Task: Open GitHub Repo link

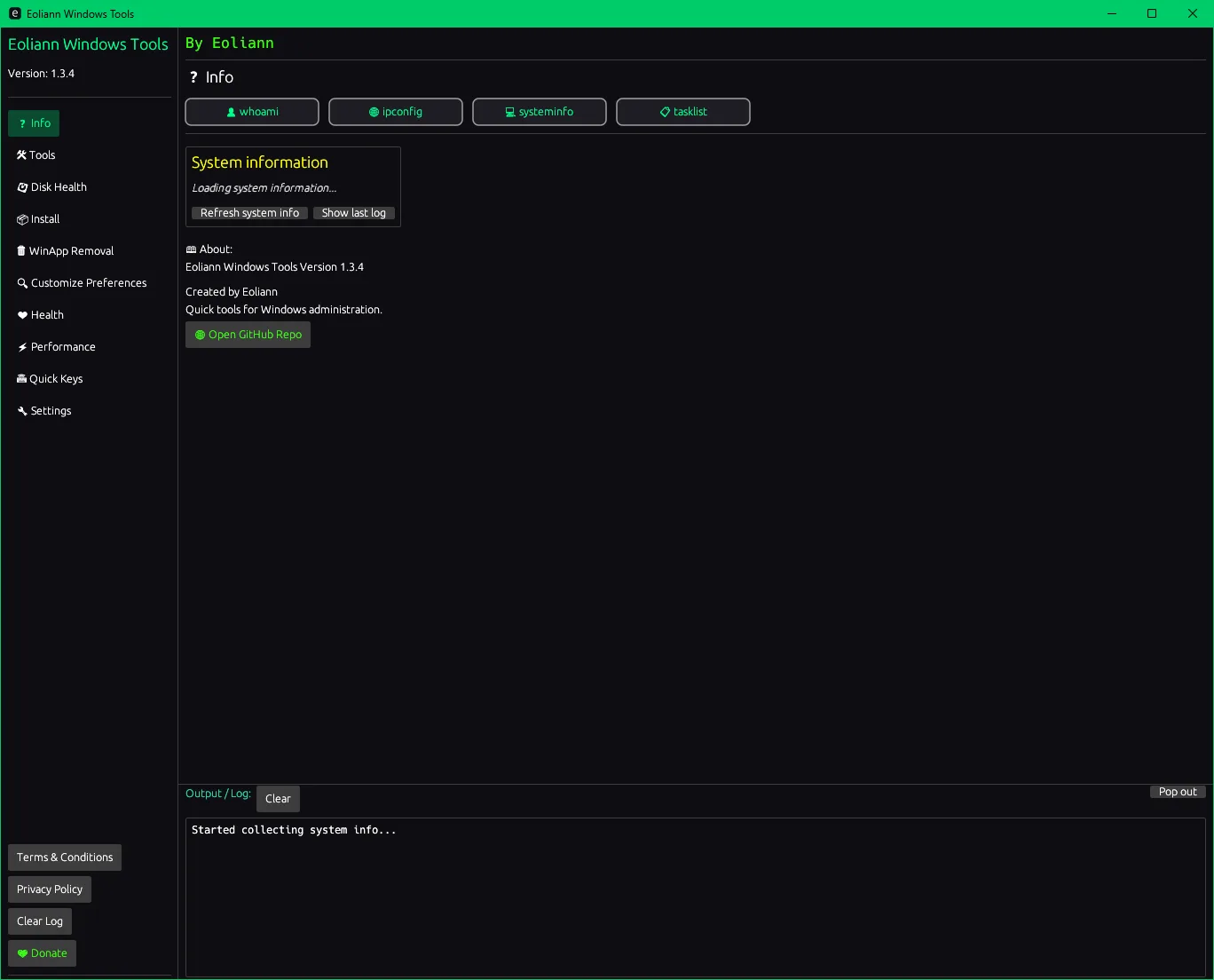Action: pos(248,335)
